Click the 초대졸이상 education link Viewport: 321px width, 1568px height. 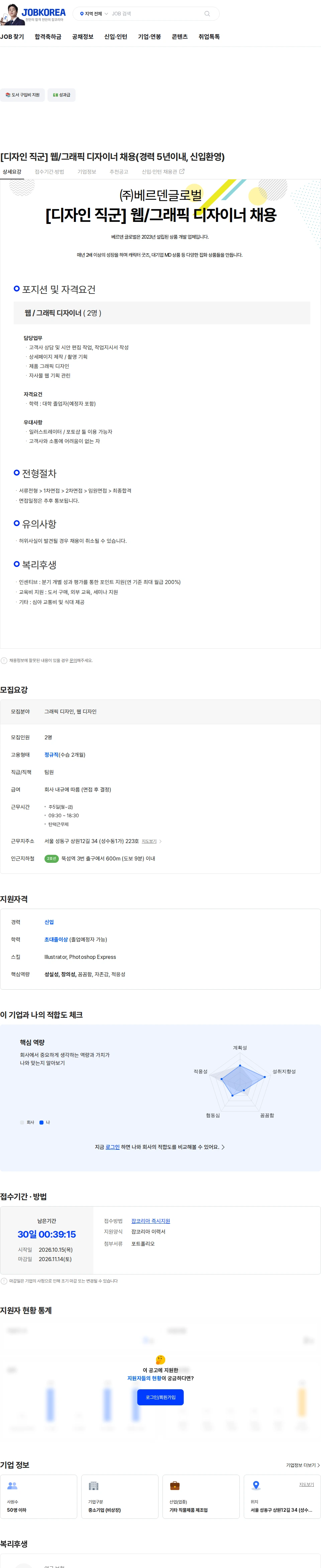pyautogui.click(x=56, y=940)
